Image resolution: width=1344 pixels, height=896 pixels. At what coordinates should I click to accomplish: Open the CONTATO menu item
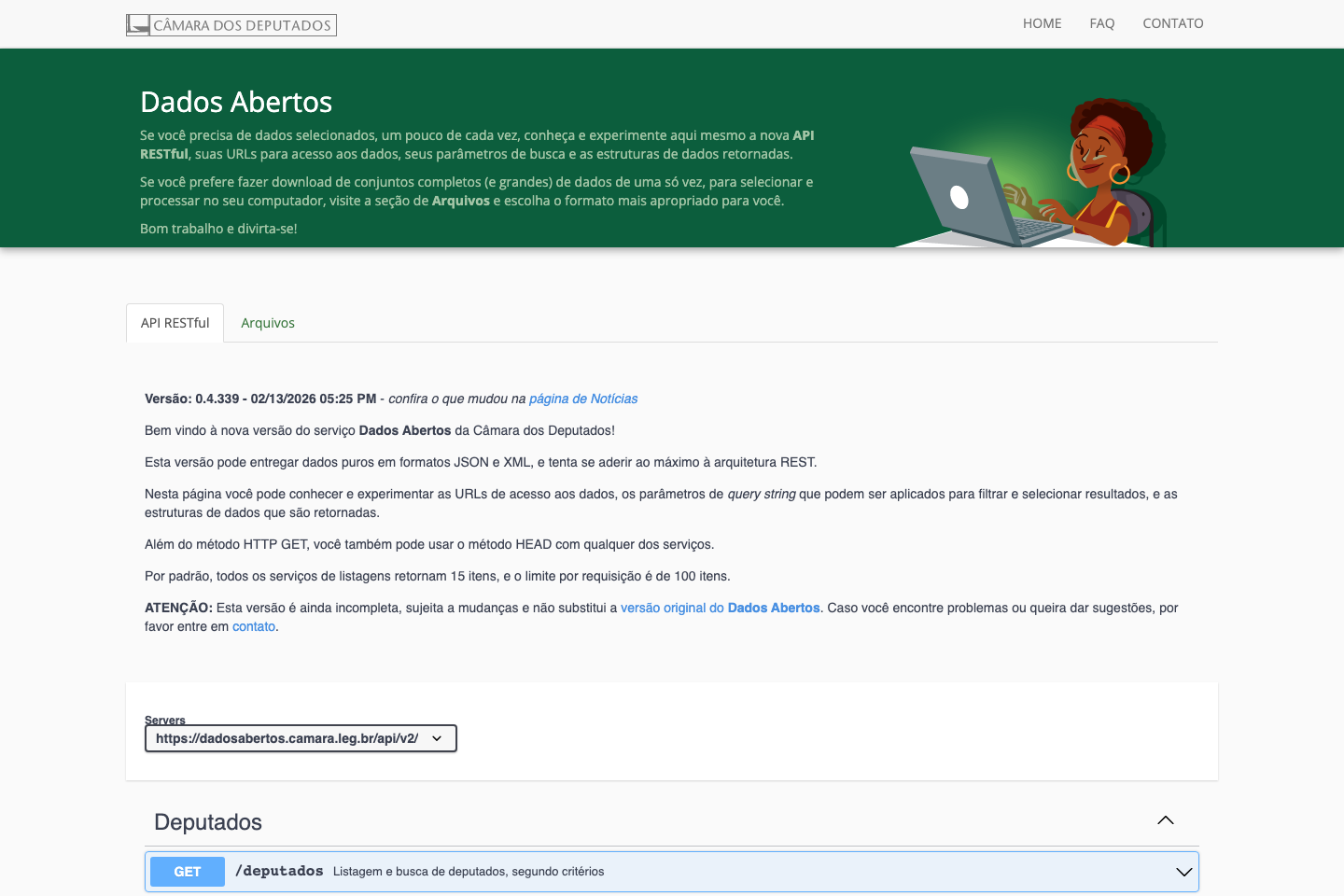(x=1173, y=23)
